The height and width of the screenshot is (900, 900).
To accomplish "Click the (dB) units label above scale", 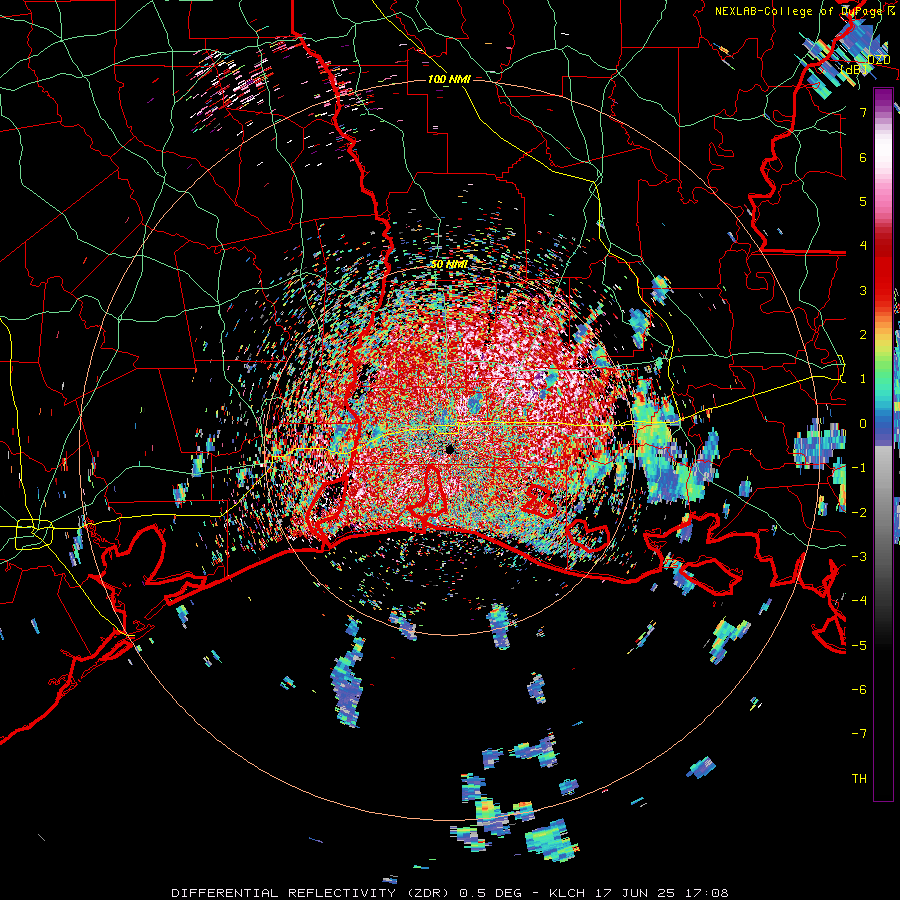I will [x=854, y=69].
